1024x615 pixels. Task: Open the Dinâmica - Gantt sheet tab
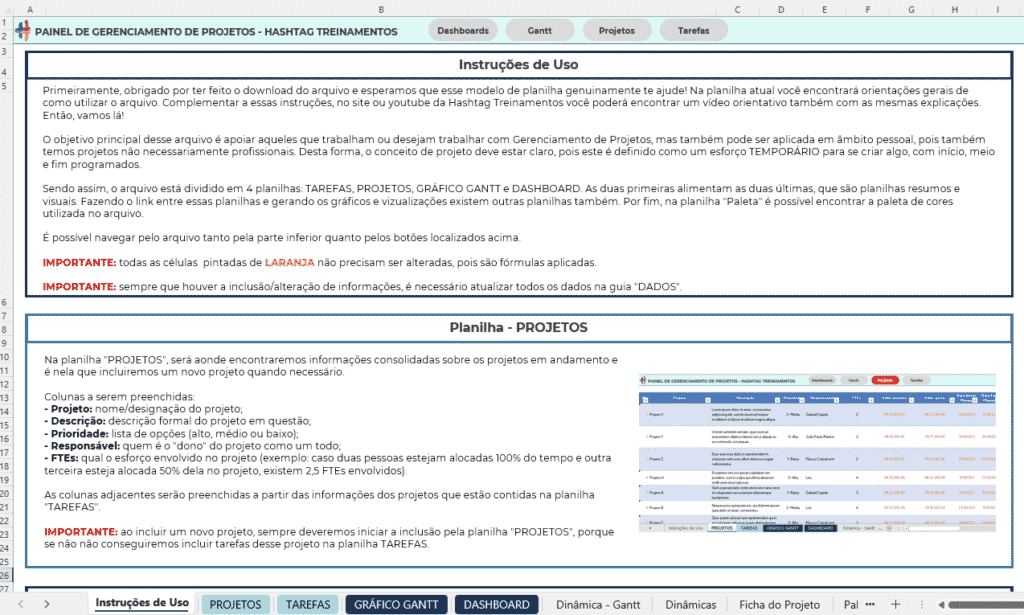point(597,604)
